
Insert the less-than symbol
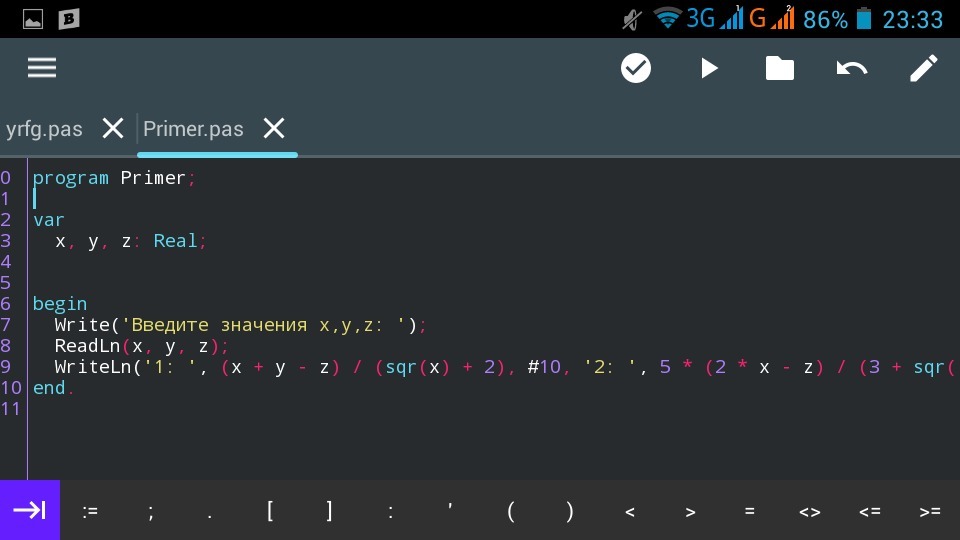[x=630, y=512]
